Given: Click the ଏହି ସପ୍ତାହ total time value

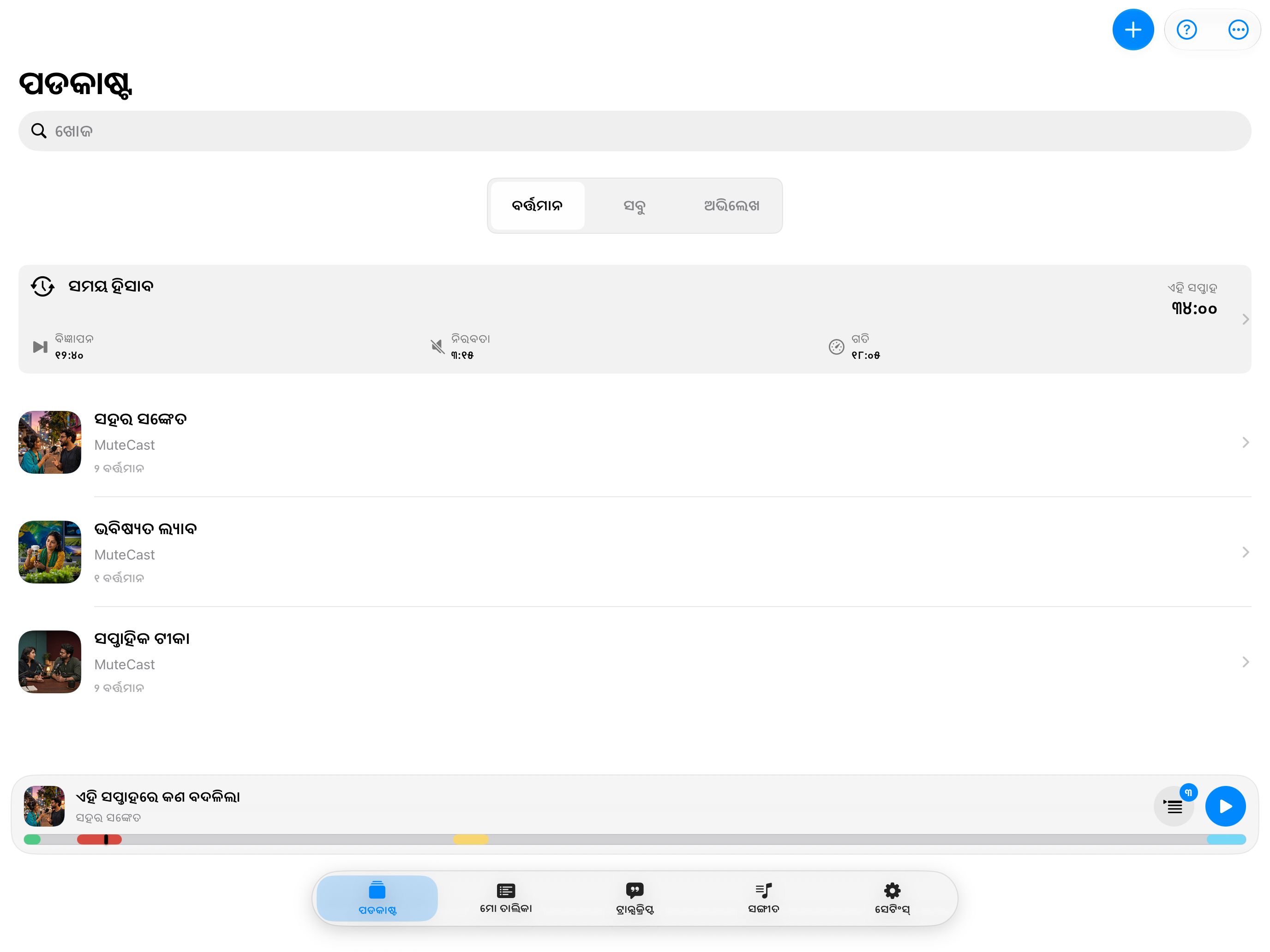Looking at the screenshot, I should point(1194,309).
